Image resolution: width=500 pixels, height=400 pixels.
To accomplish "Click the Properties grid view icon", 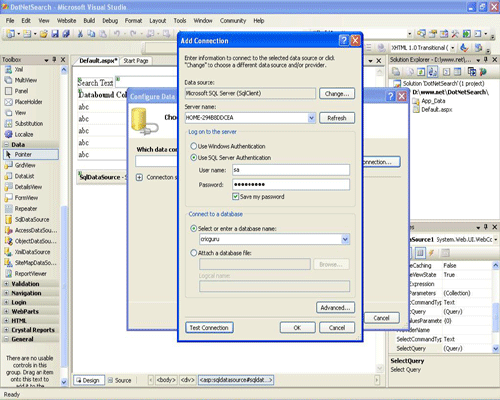I will coord(420,253).
